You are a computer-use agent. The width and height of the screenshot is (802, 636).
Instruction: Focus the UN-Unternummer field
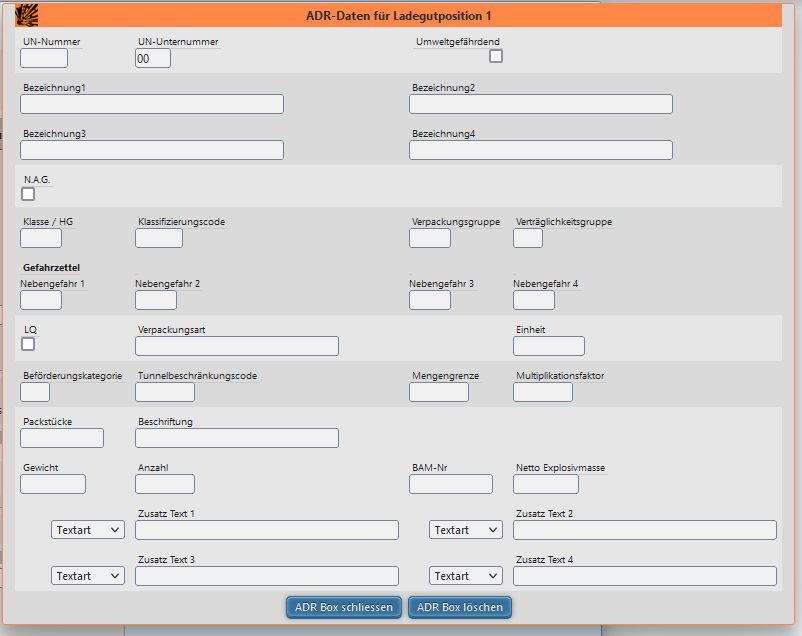click(153, 58)
